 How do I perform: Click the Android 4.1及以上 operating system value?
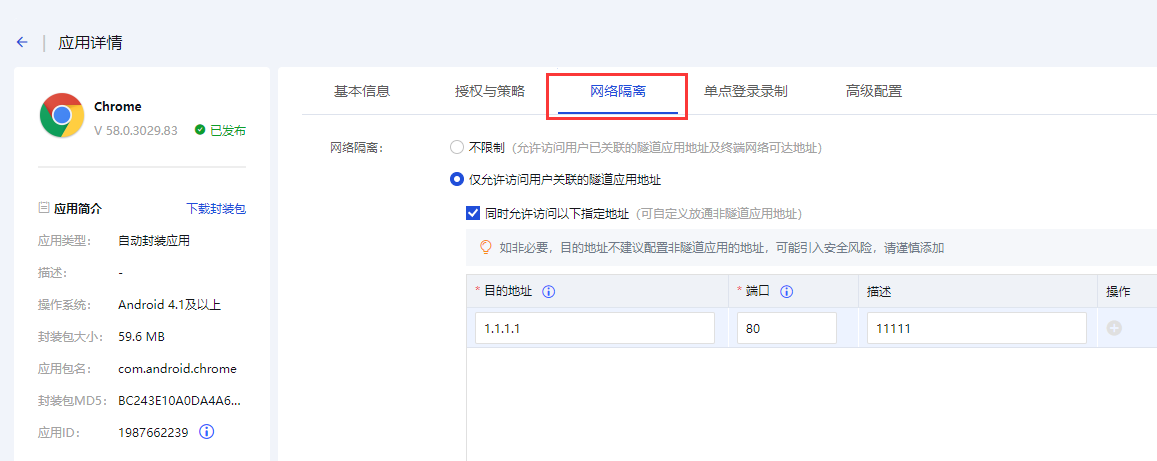pos(170,305)
